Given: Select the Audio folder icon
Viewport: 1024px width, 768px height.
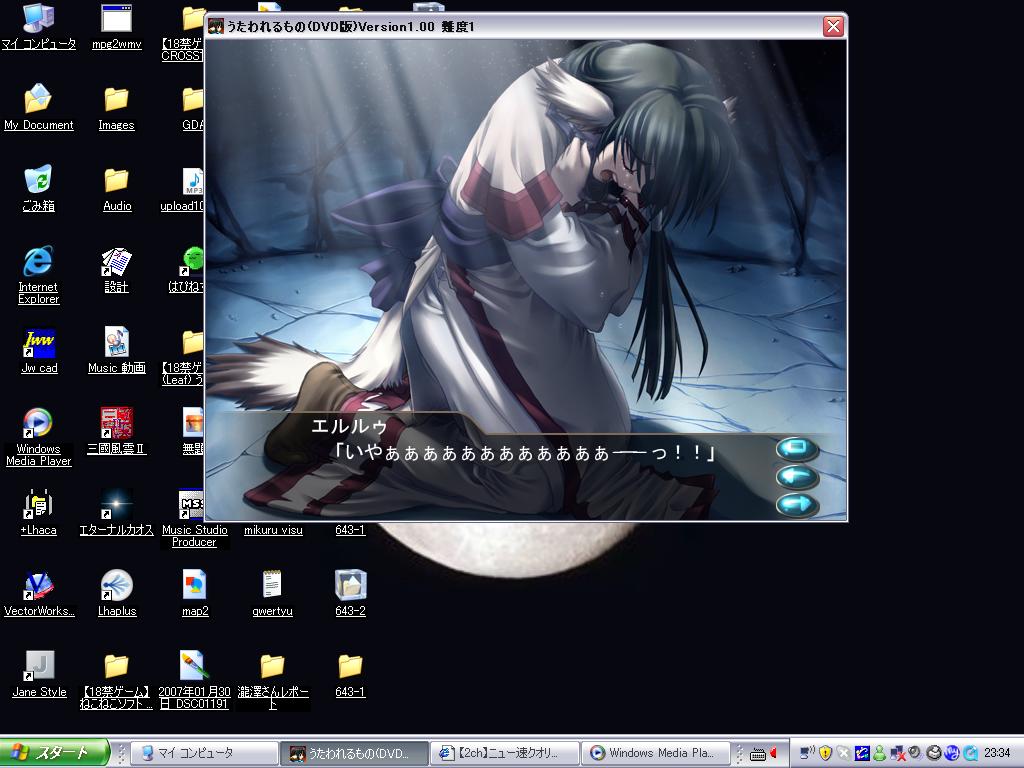Looking at the screenshot, I should pyautogui.click(x=116, y=188).
